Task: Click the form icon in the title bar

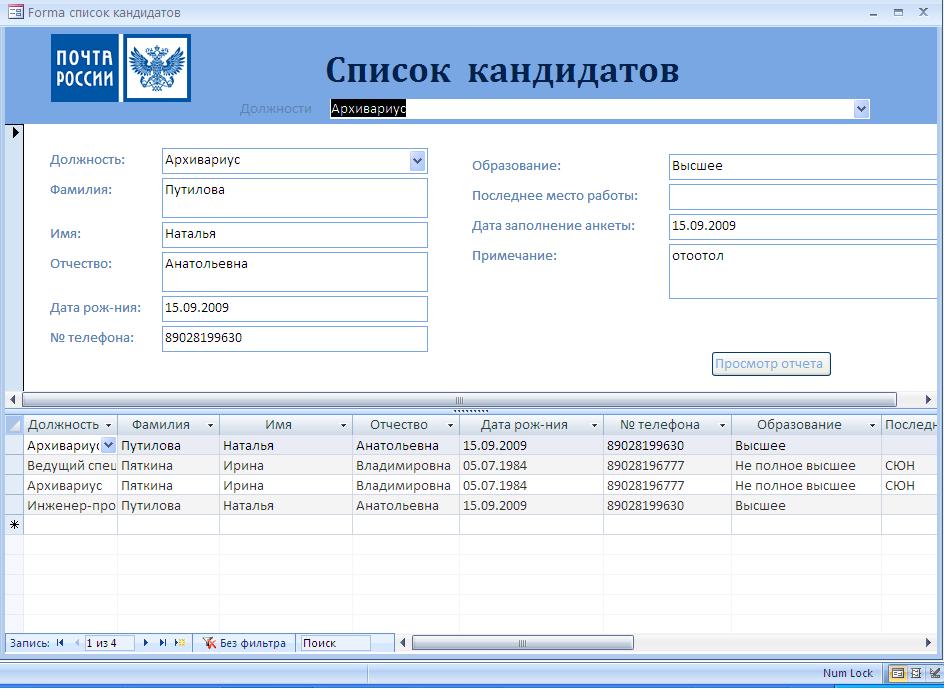Action: click(x=16, y=12)
